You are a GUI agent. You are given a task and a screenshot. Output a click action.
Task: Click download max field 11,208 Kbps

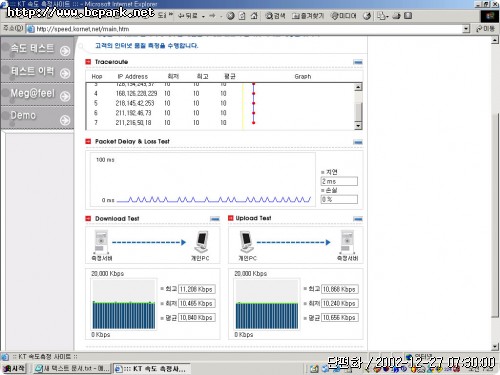pos(197,289)
